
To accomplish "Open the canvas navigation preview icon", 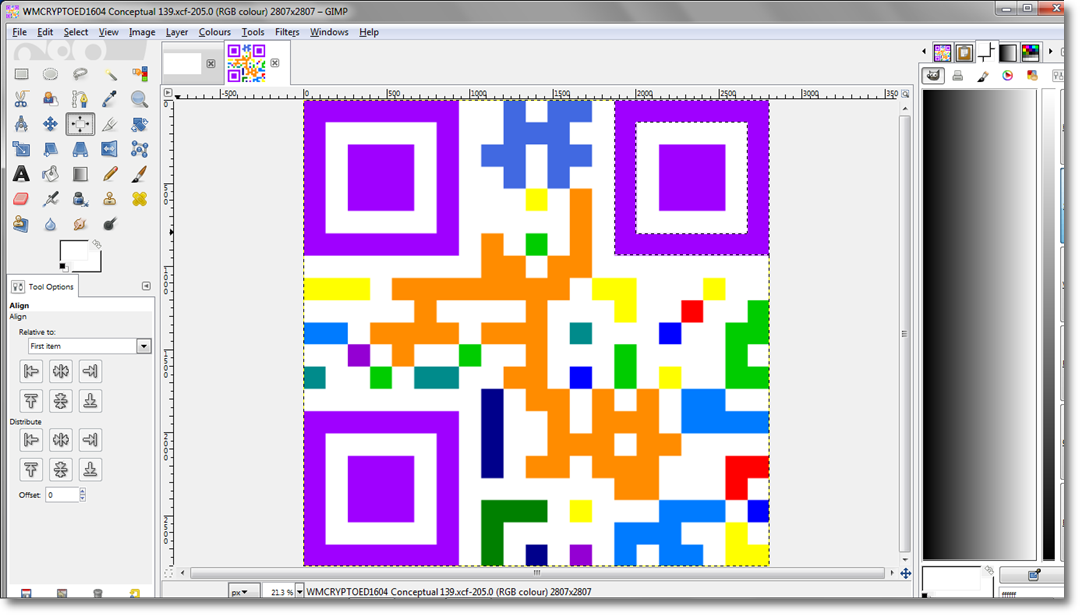I will click(906, 573).
